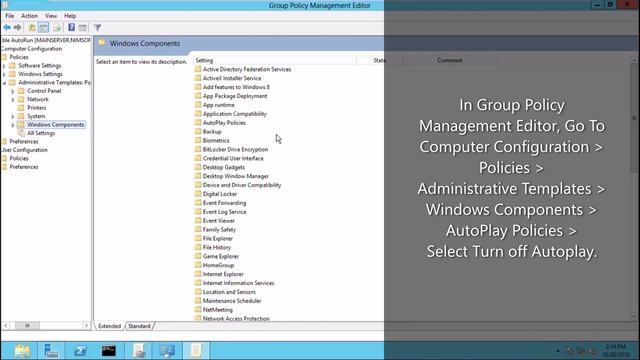Click the Filter funnel toolbar icon
Image resolution: width=640 pixels, height=360 pixels.
97,28
